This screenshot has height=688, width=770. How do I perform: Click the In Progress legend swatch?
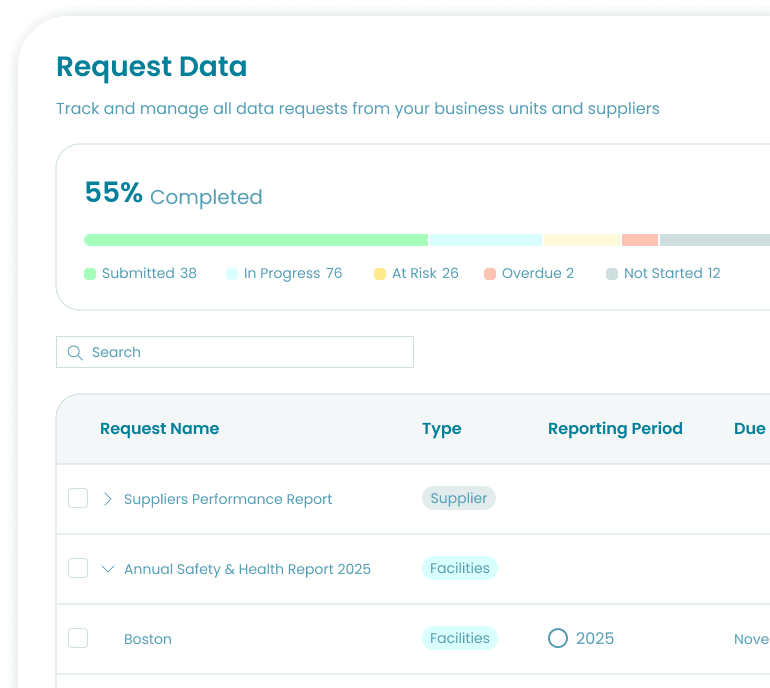(x=232, y=274)
